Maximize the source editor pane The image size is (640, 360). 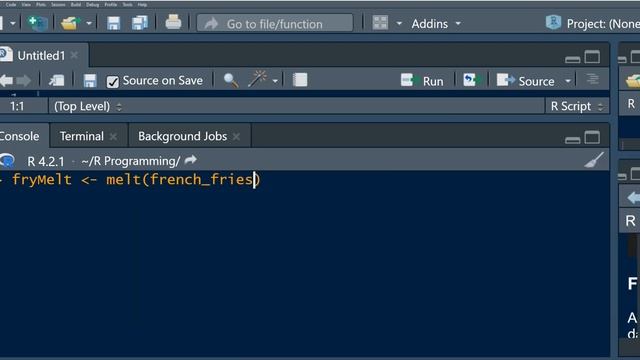click(x=592, y=57)
